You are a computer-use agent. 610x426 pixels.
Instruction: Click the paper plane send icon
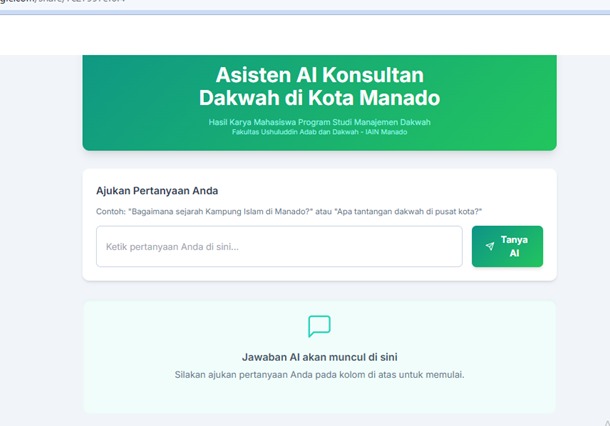(490, 246)
